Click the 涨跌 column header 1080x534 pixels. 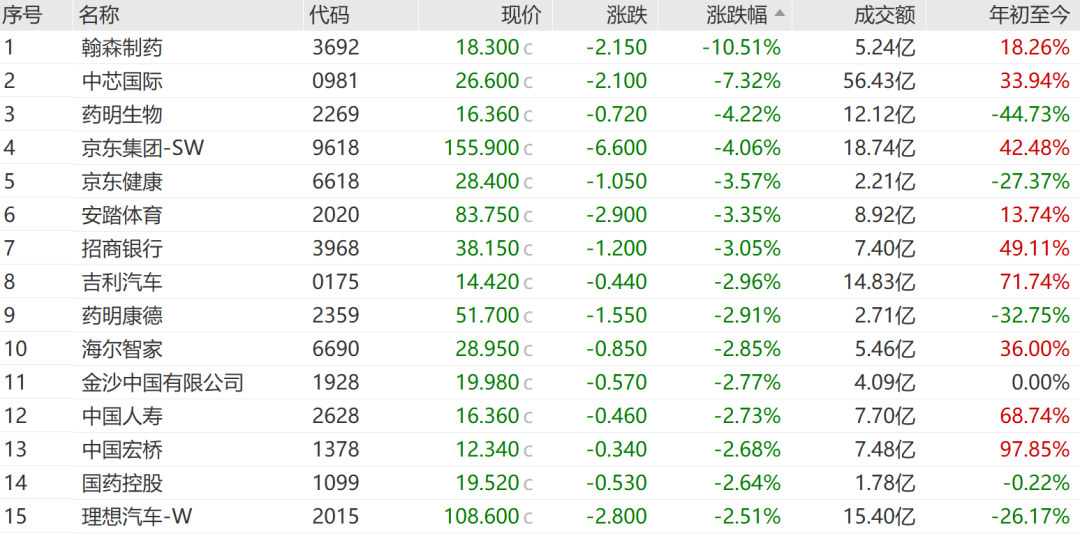coord(627,14)
